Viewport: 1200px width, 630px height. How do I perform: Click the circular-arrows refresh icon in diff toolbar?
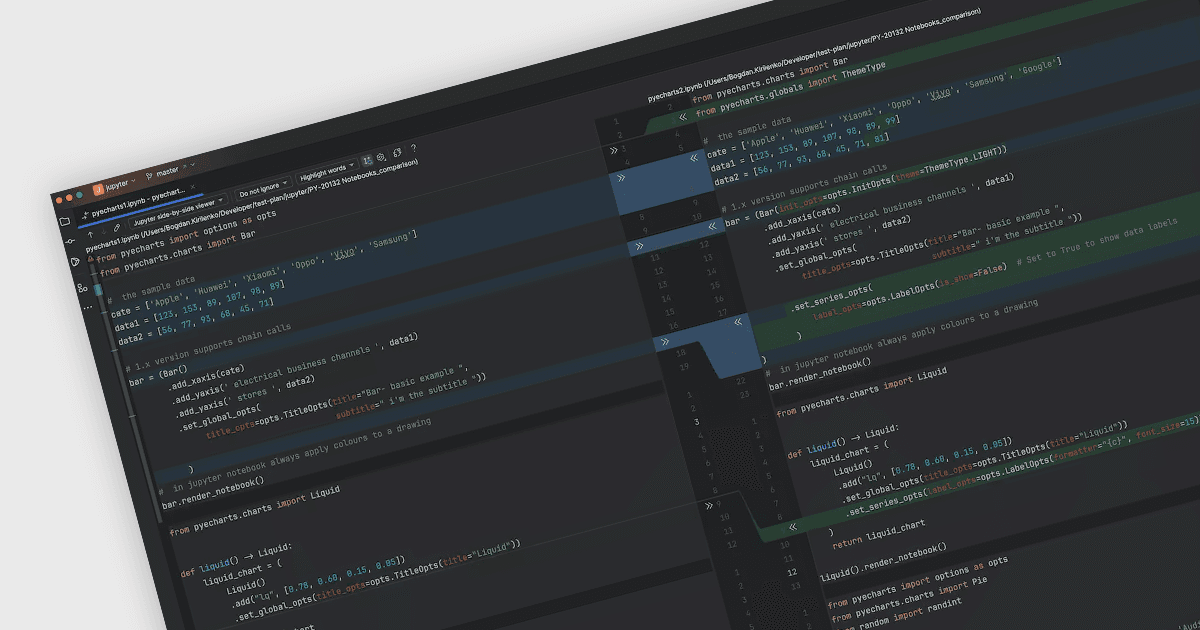pos(397,153)
